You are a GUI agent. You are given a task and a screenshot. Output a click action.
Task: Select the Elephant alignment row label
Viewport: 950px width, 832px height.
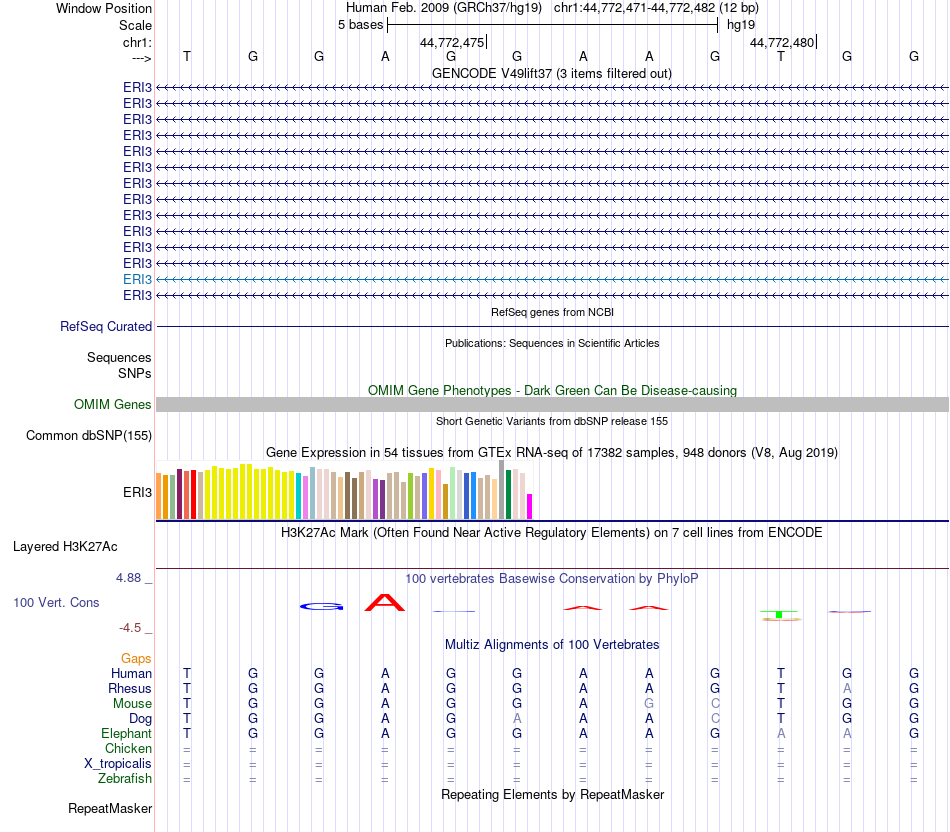(x=126, y=734)
